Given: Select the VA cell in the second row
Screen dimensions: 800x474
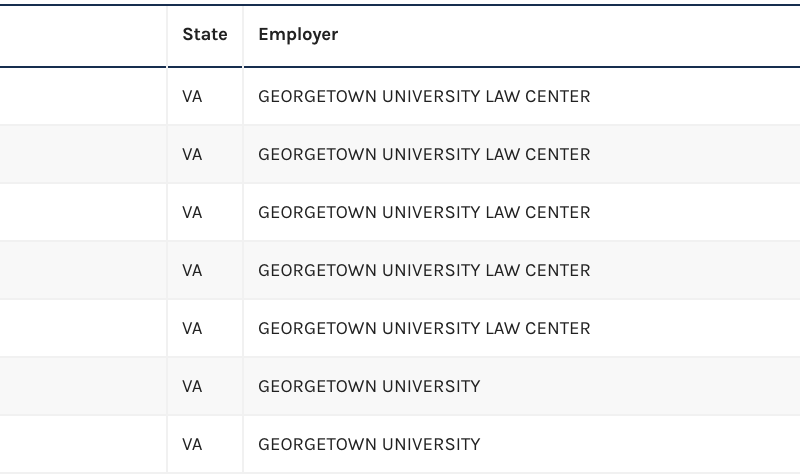Looking at the screenshot, I should (193, 155).
